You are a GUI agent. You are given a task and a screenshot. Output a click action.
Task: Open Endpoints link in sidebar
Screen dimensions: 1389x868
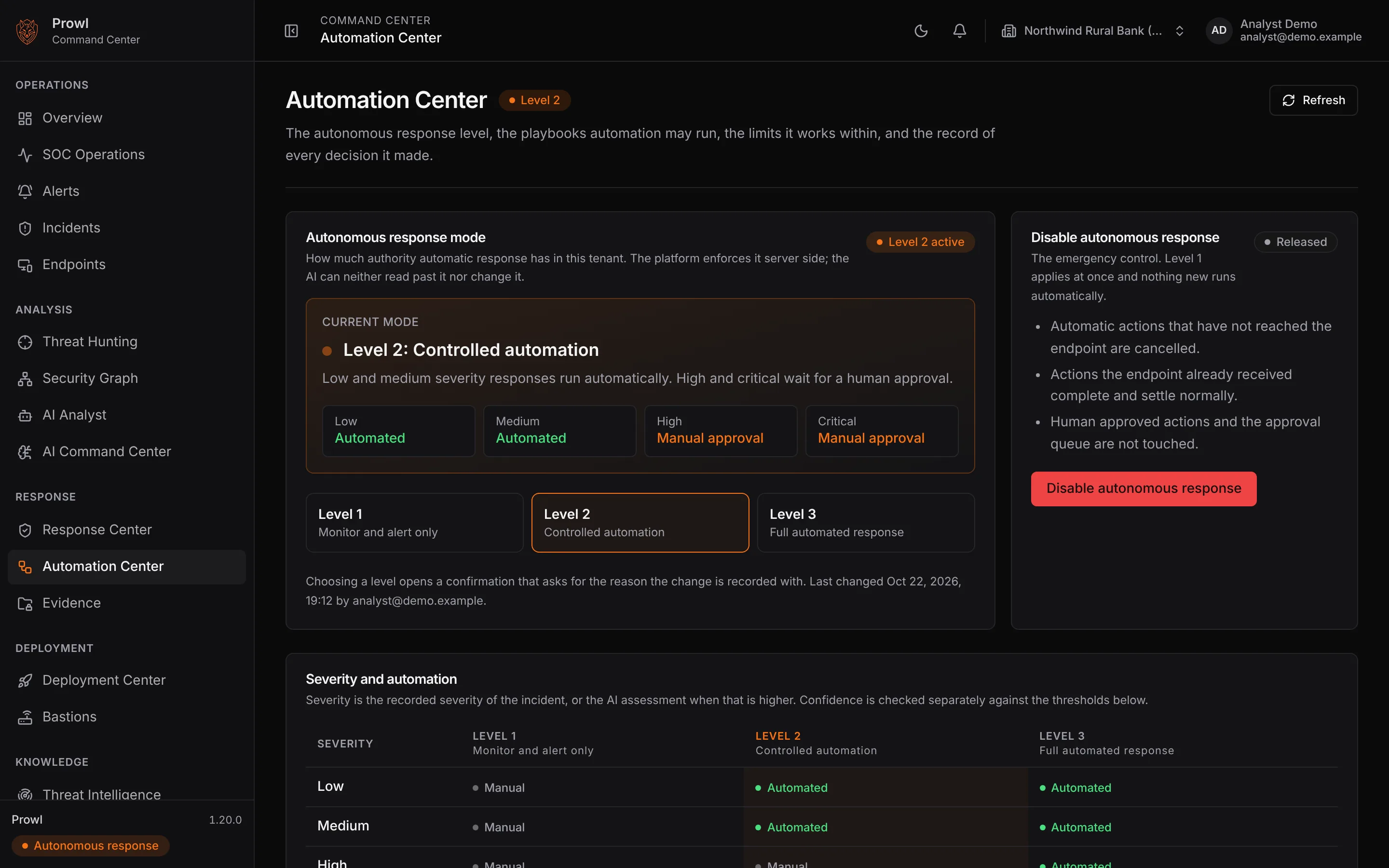(127, 265)
